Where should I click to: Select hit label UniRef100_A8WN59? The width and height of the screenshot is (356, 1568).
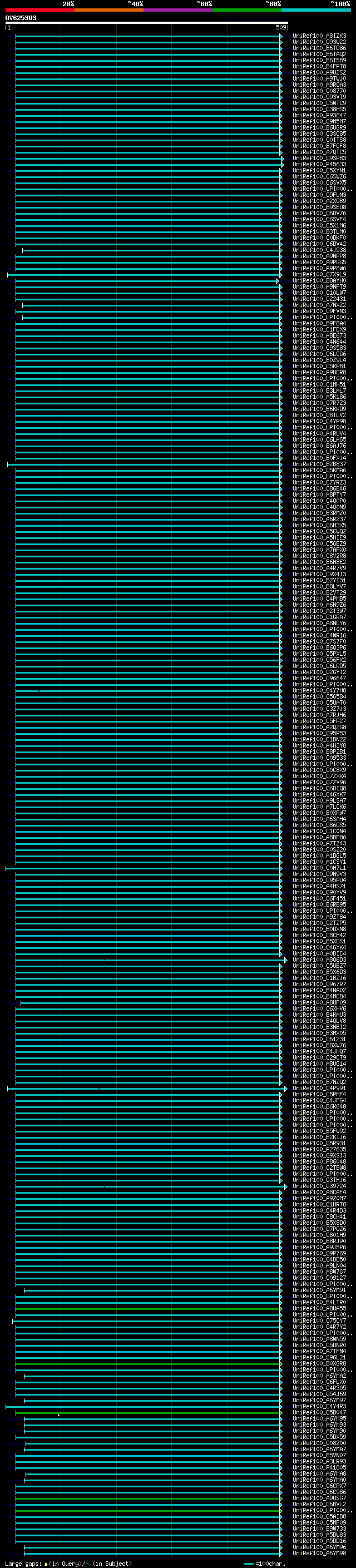319,1339
